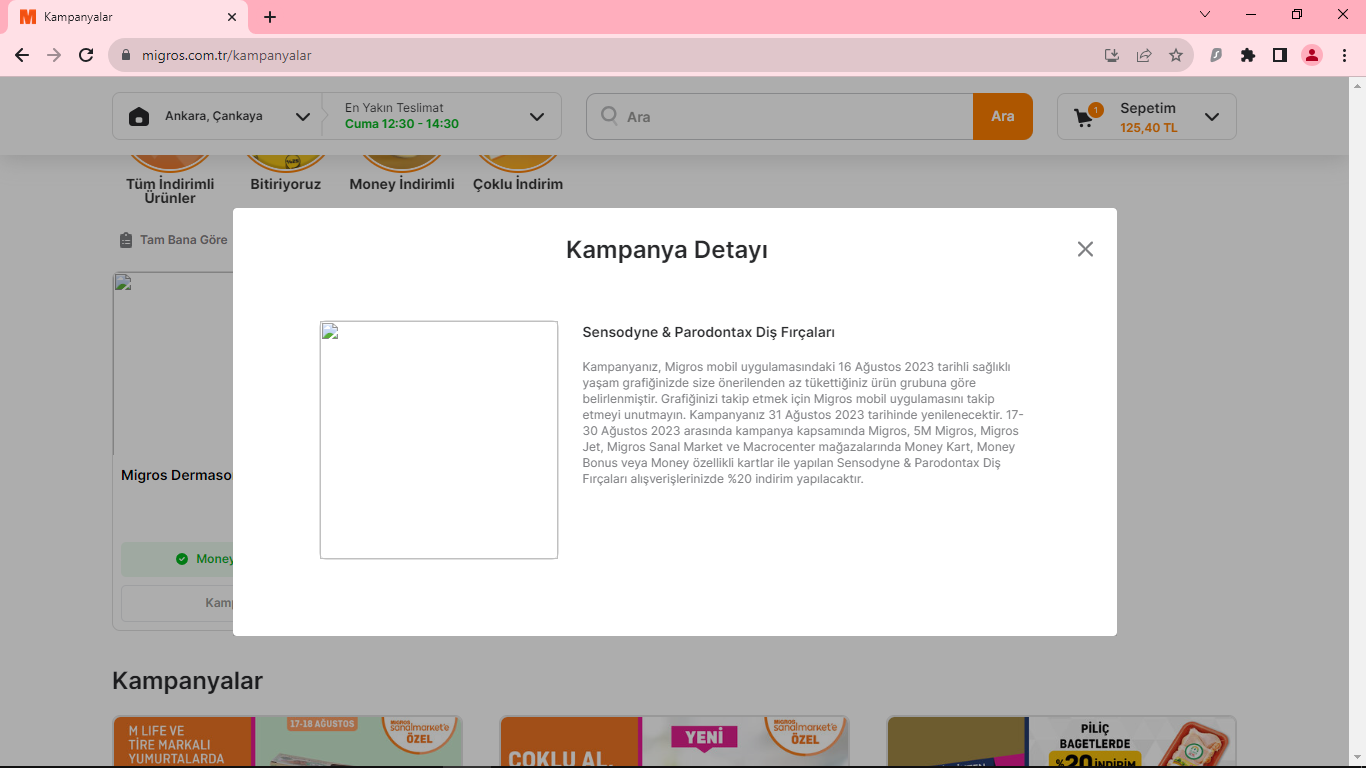
Task: Open the M Life yumurta campaign banner
Action: [x=287, y=741]
